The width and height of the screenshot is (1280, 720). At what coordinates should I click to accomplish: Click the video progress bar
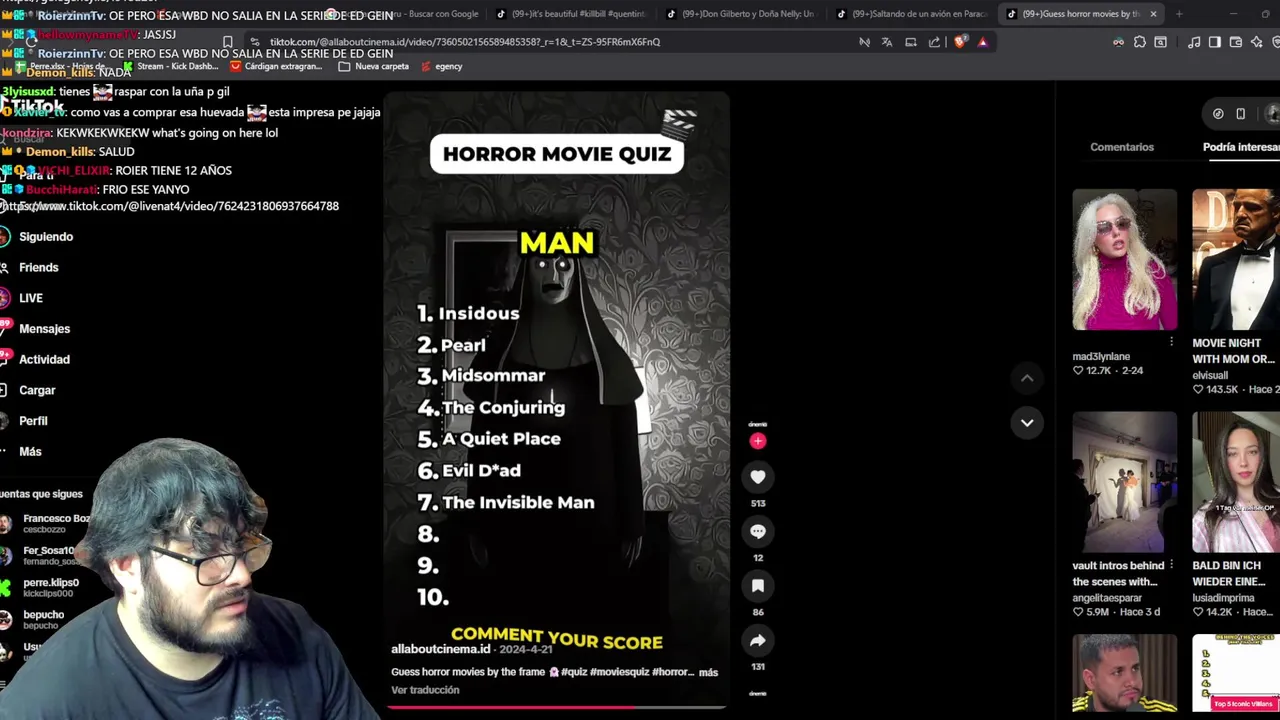[x=557, y=707]
